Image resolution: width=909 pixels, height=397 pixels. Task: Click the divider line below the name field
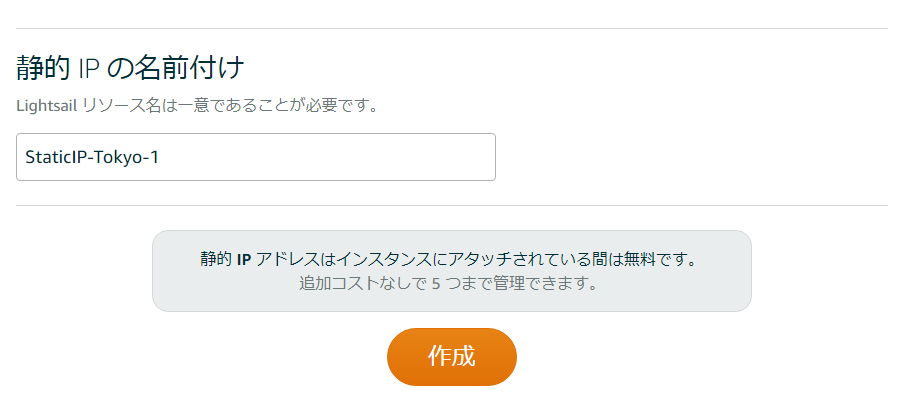tap(452, 205)
